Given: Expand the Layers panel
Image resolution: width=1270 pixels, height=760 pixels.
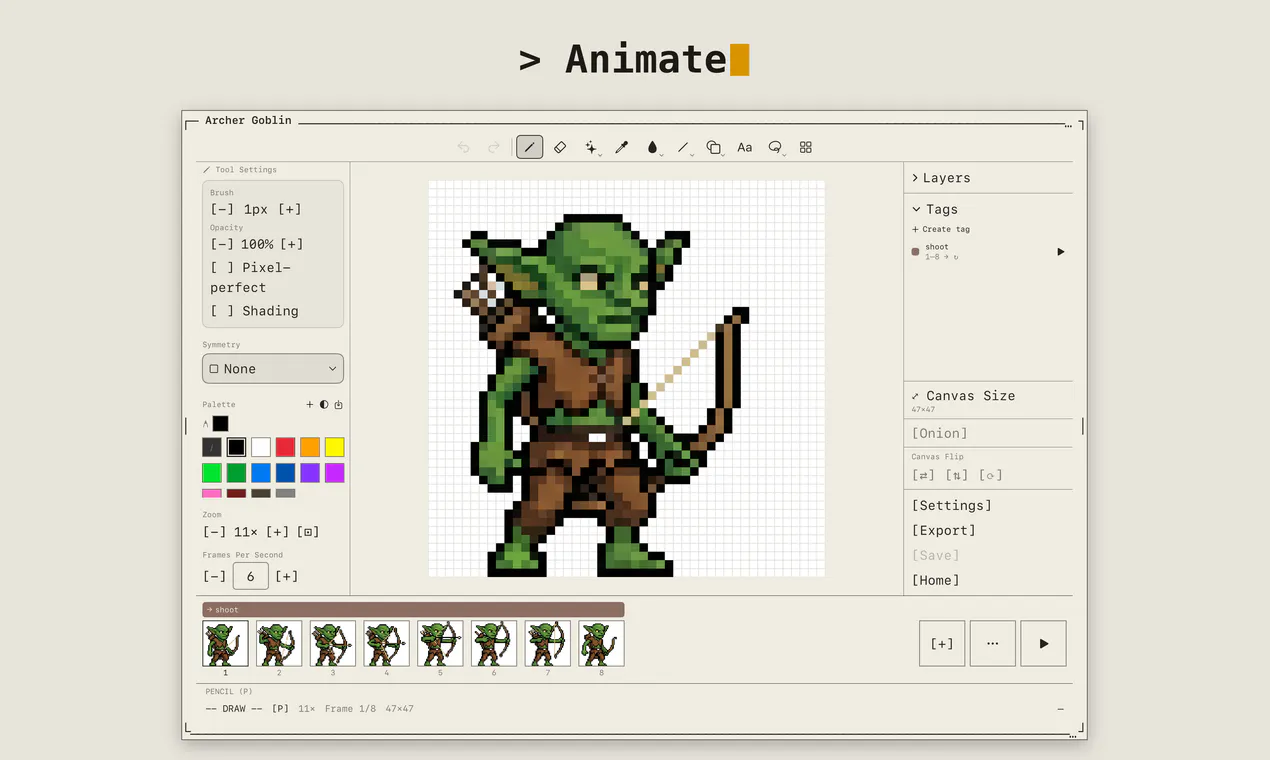Looking at the screenshot, I should pos(941,178).
